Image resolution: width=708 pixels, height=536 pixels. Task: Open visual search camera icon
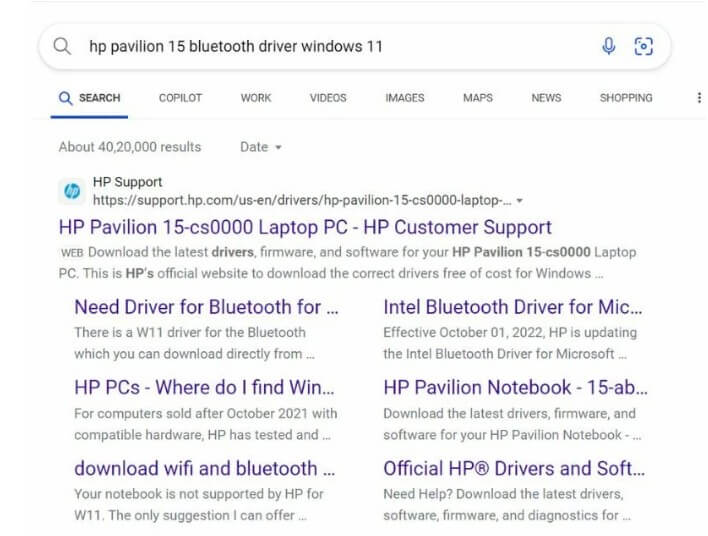643,46
